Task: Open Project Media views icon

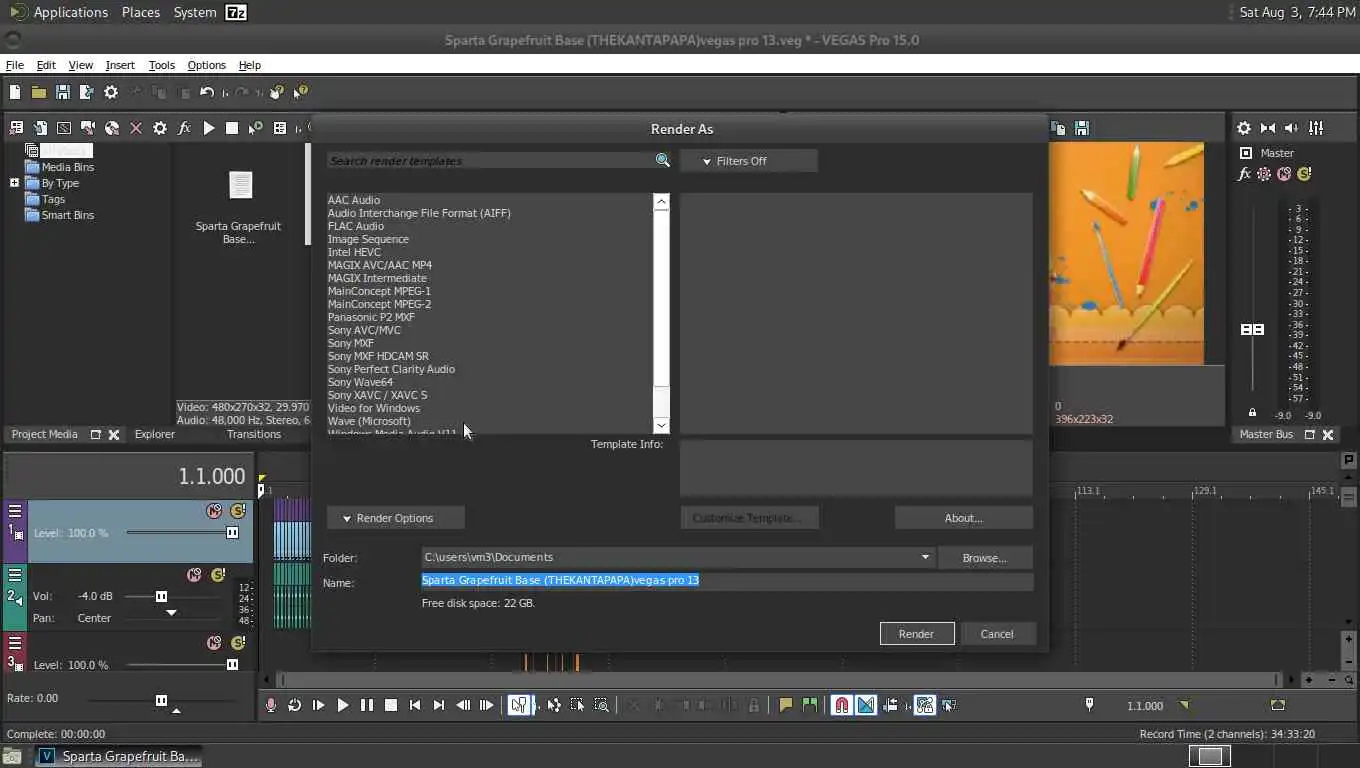Action: (280, 128)
